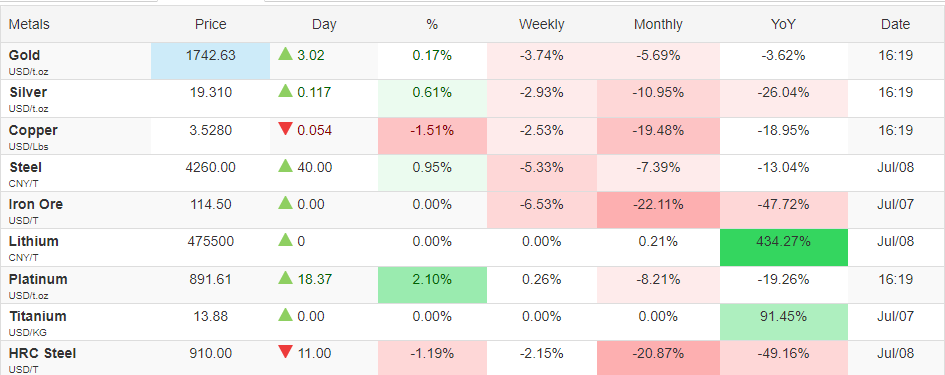Open the Iron Ore commodity link
This screenshot has height=375, width=945.
pos(36,204)
